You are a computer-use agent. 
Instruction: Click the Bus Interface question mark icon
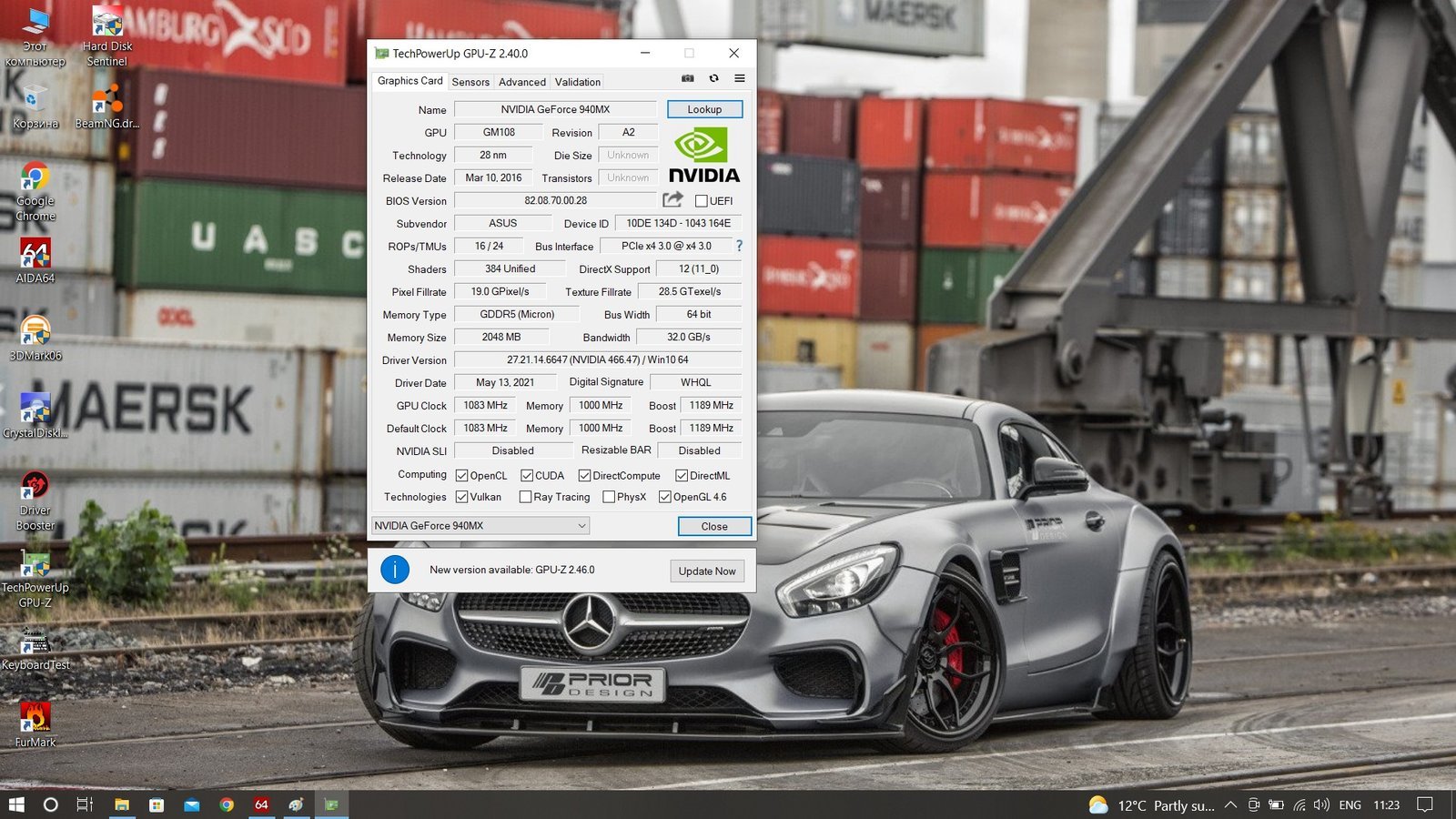coord(739,246)
